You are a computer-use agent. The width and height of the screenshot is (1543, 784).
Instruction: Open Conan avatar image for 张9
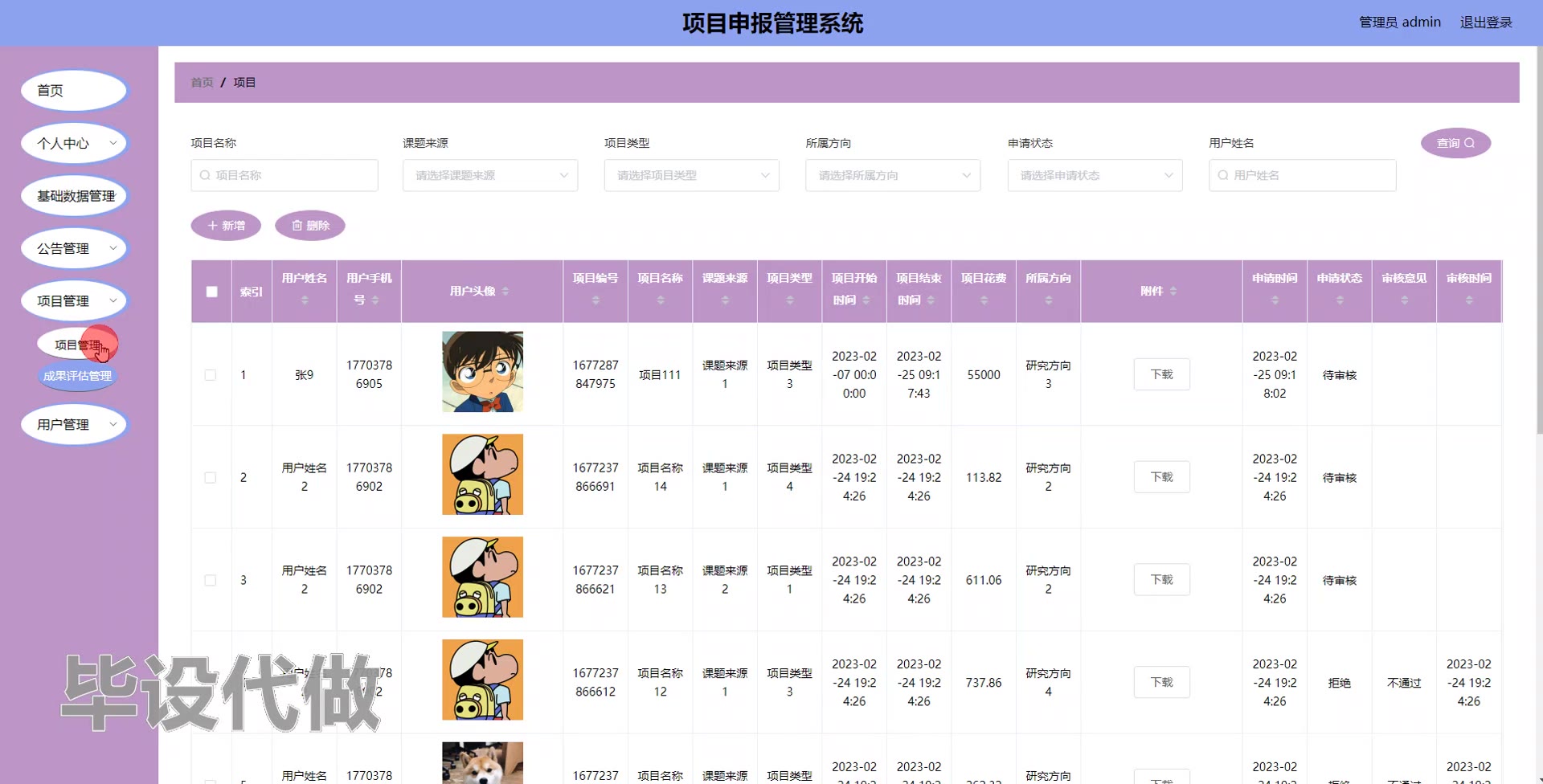[x=482, y=372]
